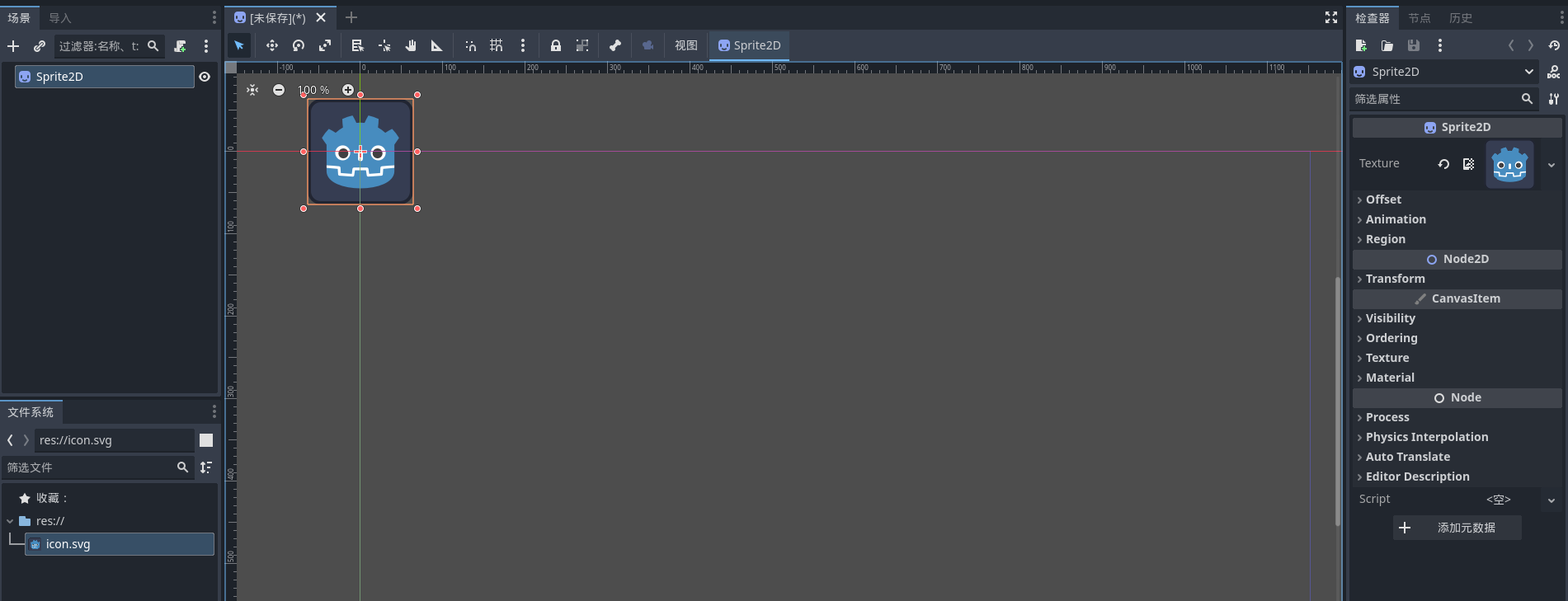Click 添加元数据 button
1568x601 pixels.
1457,528
